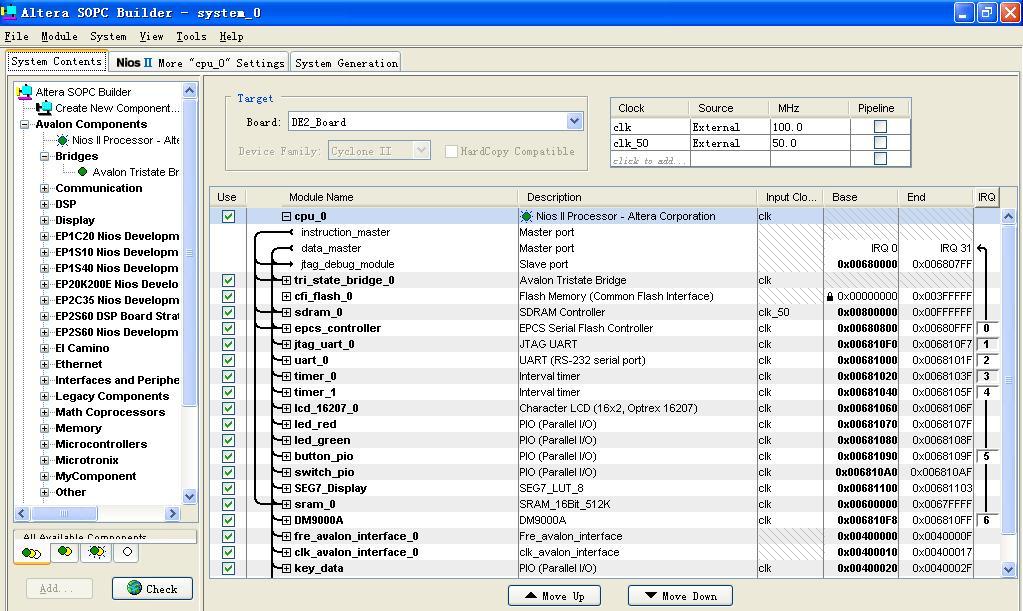Enable Pipeline for the clk_50 clock
1023x611 pixels.
[880, 143]
